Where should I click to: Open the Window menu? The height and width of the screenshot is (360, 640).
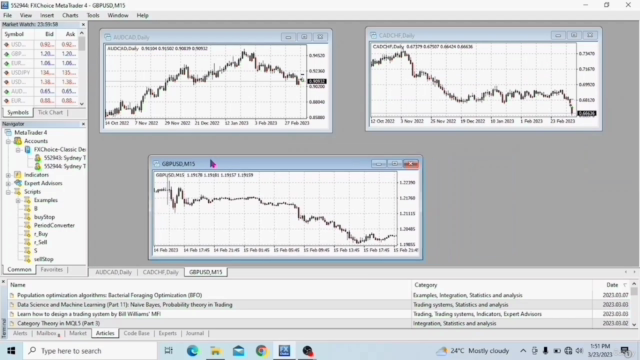coord(118,16)
